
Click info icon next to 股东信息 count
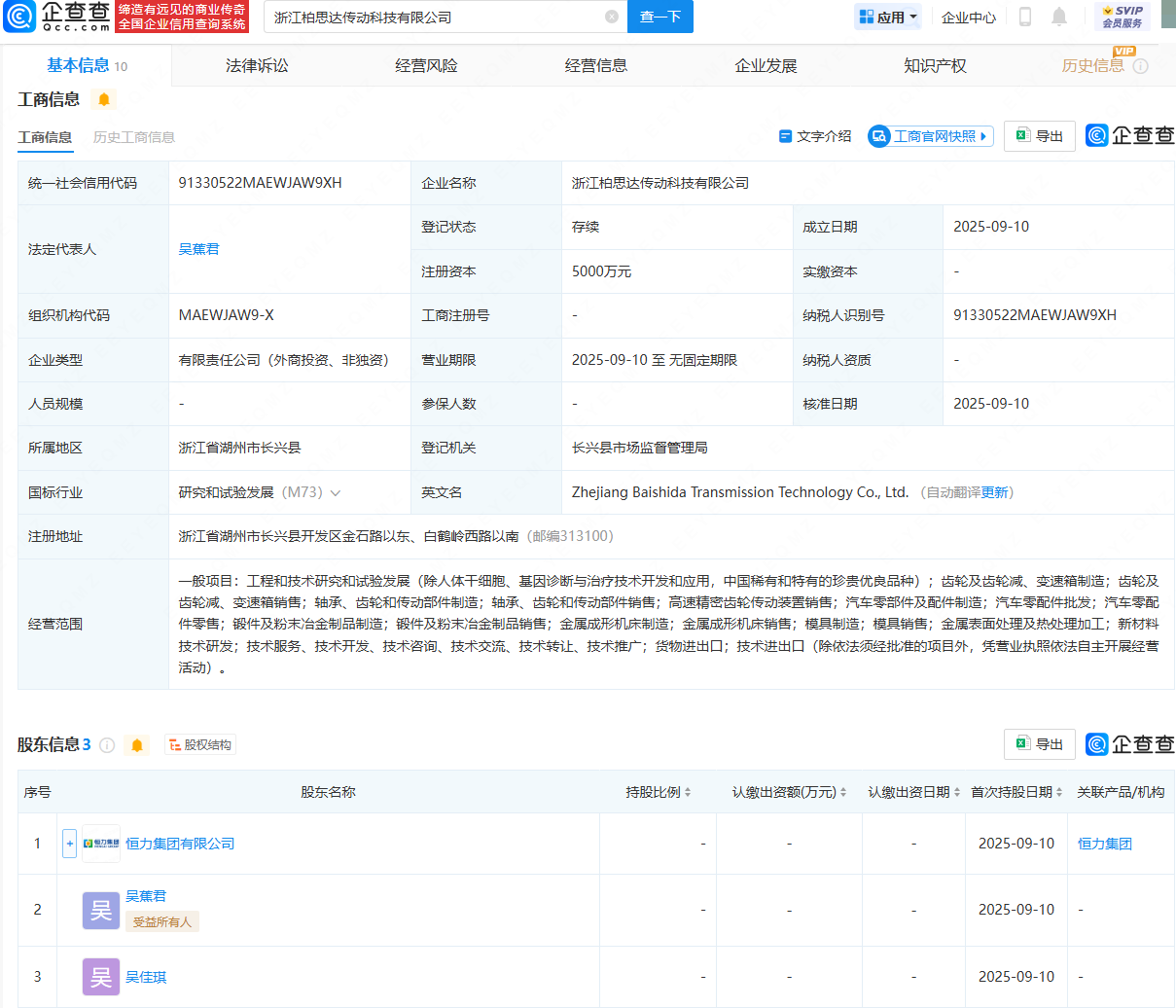107,745
